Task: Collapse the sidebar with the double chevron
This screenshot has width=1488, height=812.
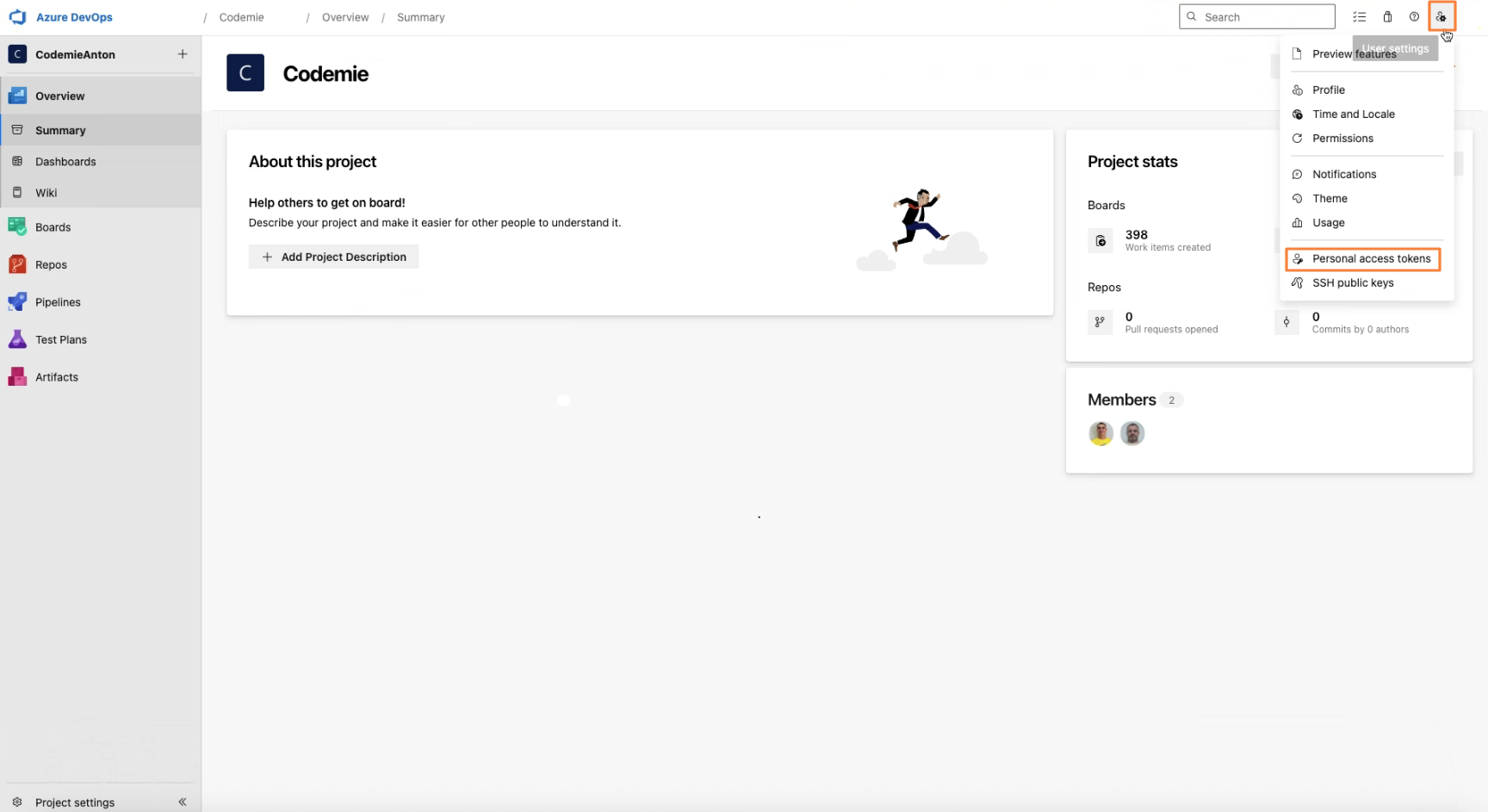Action: pyautogui.click(x=182, y=802)
